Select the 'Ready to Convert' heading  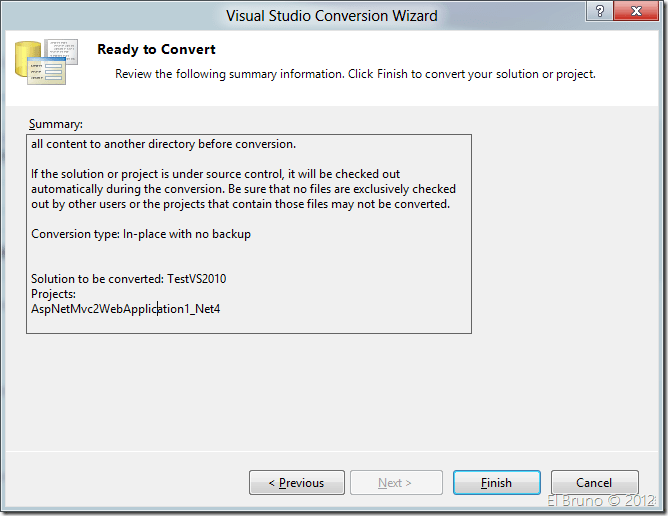(156, 49)
